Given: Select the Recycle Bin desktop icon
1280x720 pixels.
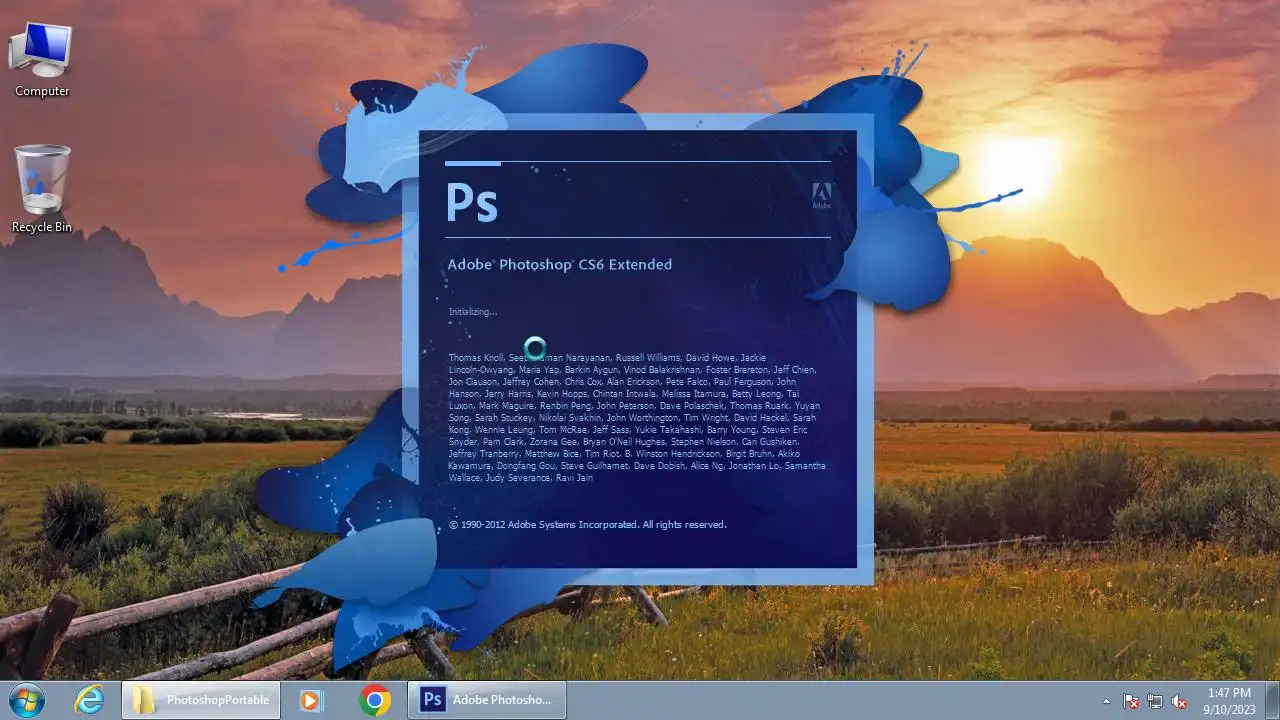Looking at the screenshot, I should [42, 189].
